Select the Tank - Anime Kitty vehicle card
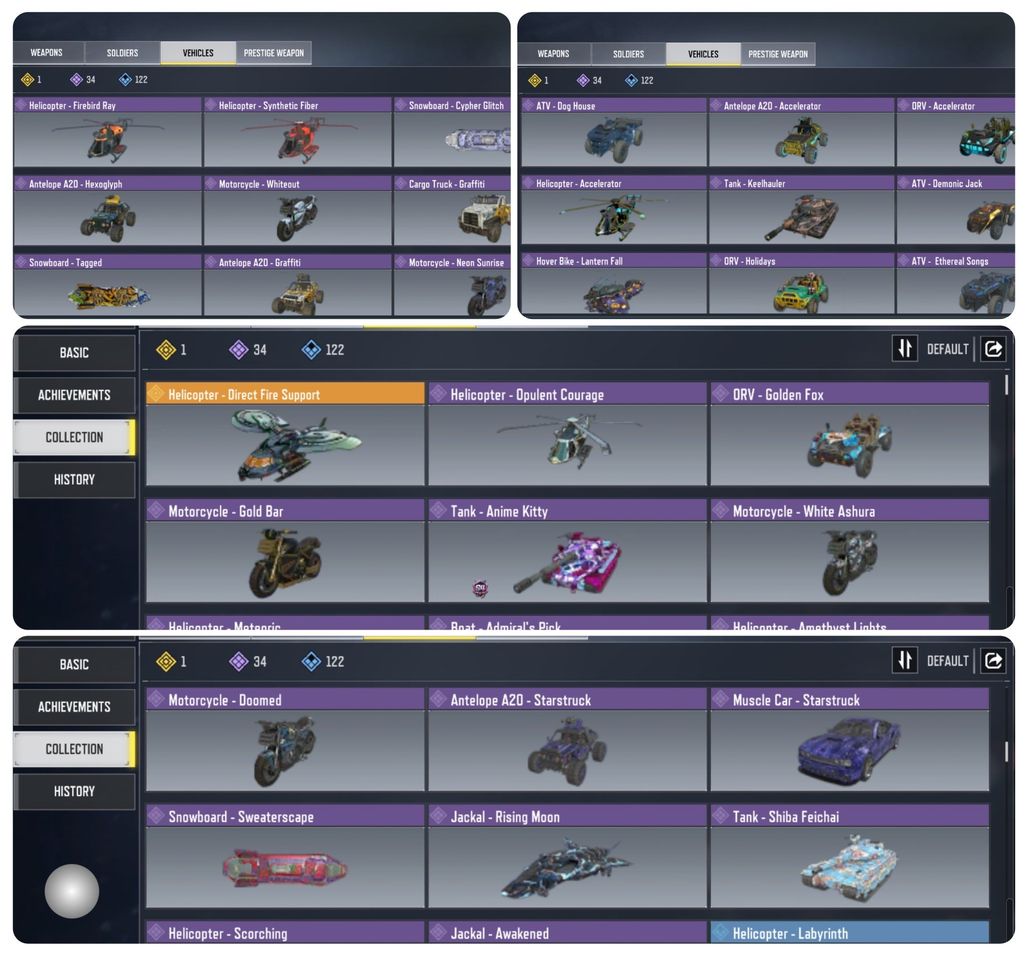This screenshot has width=1028, height=956. pyautogui.click(x=568, y=551)
